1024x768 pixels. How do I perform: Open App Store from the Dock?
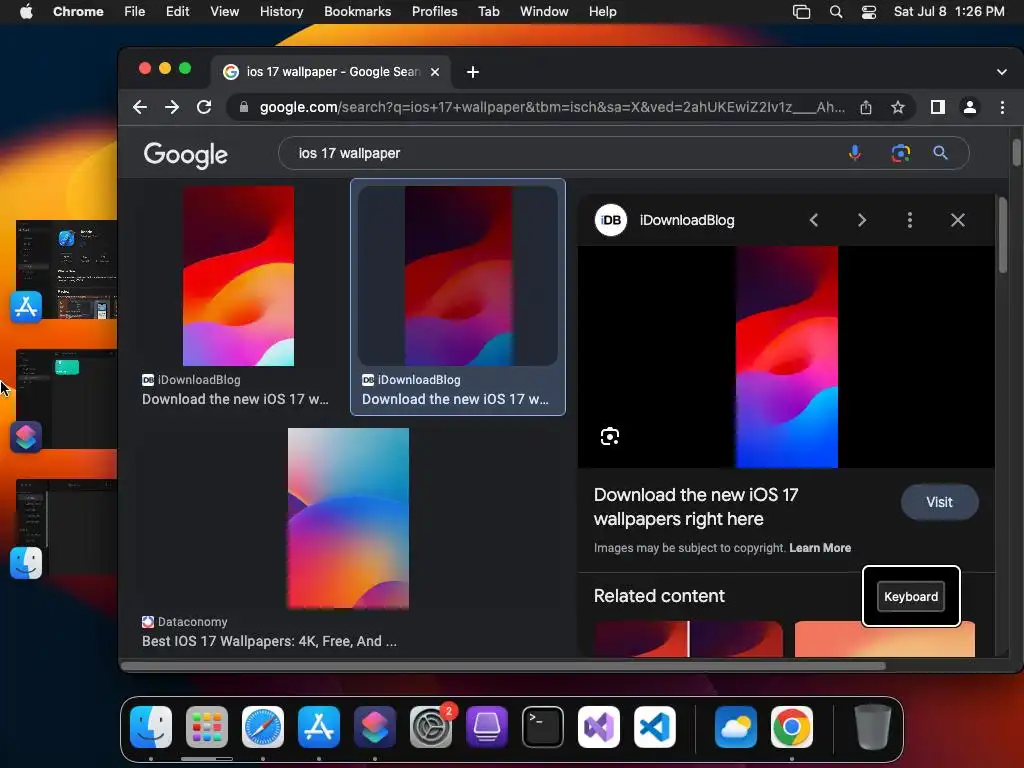coord(319,727)
